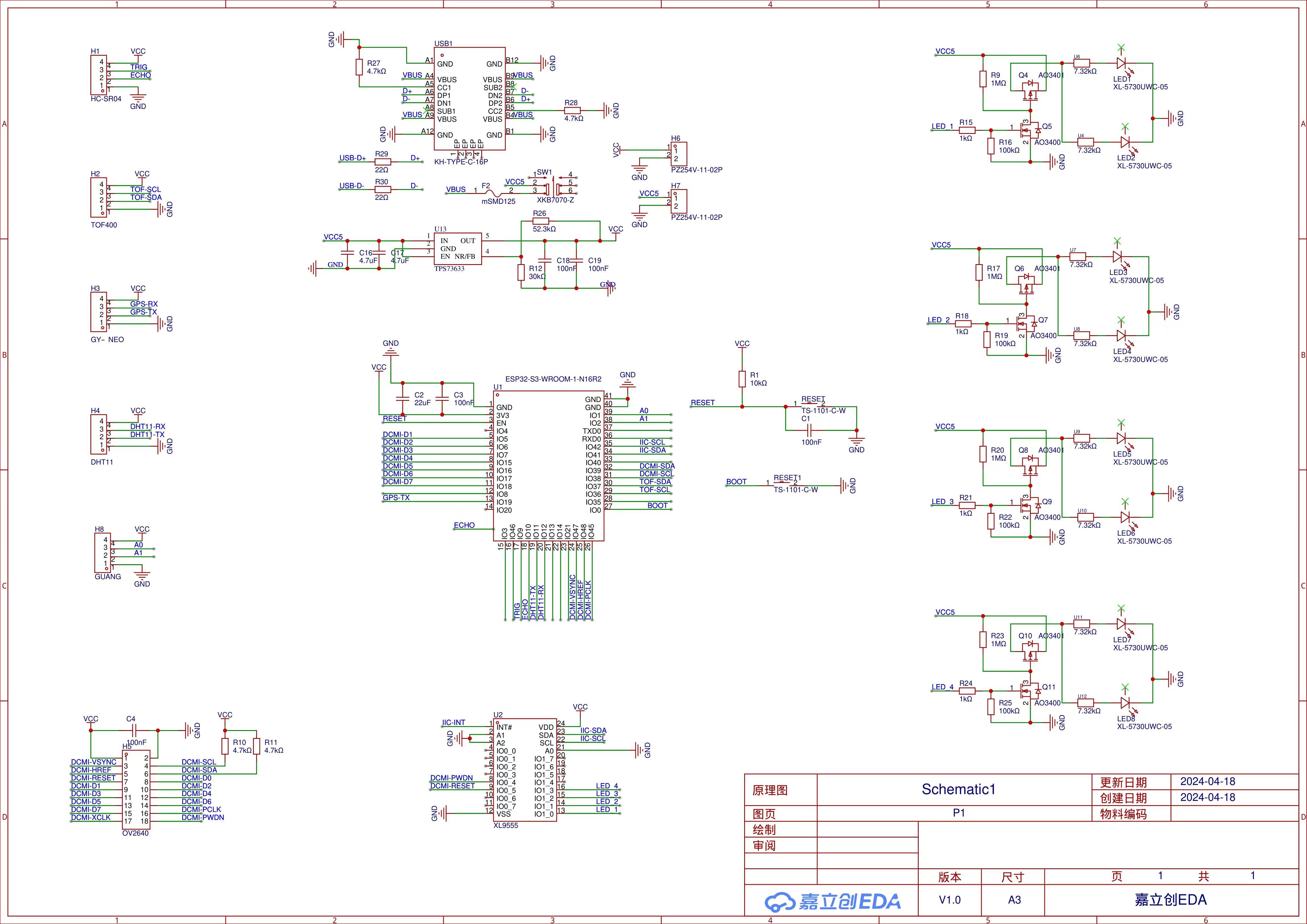
Task: Click the ESP32-S3-WROOM-1-N16R2 part name label
Action: pyautogui.click(x=553, y=379)
